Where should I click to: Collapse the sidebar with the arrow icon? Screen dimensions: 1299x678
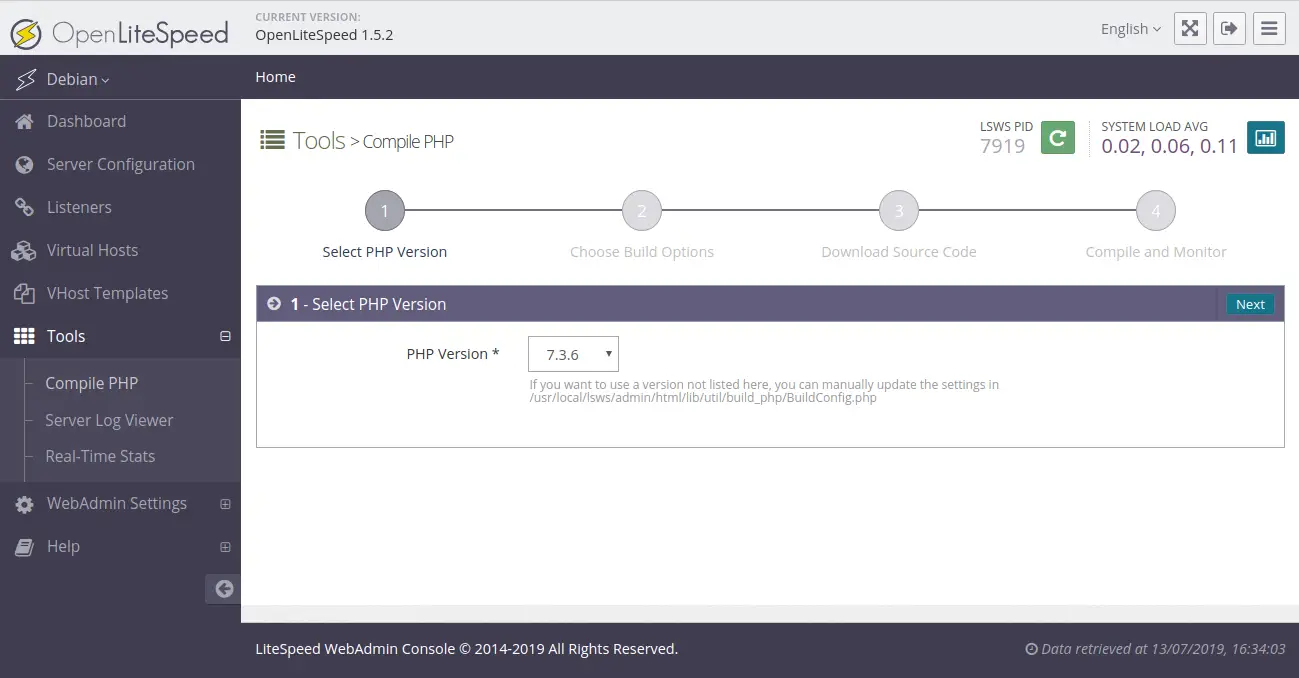click(224, 589)
